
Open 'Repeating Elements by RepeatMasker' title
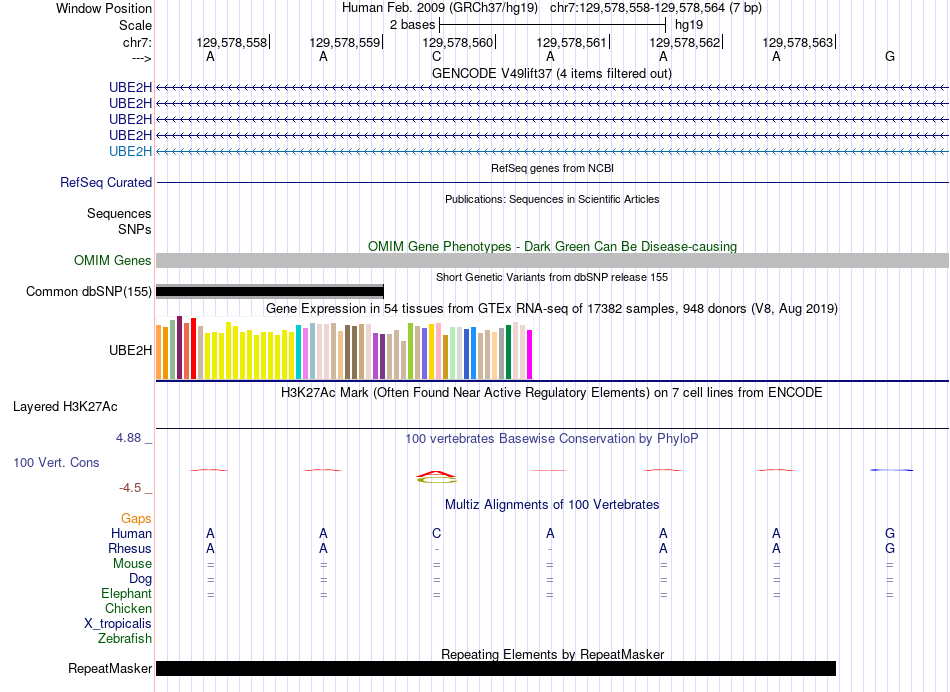(552, 654)
